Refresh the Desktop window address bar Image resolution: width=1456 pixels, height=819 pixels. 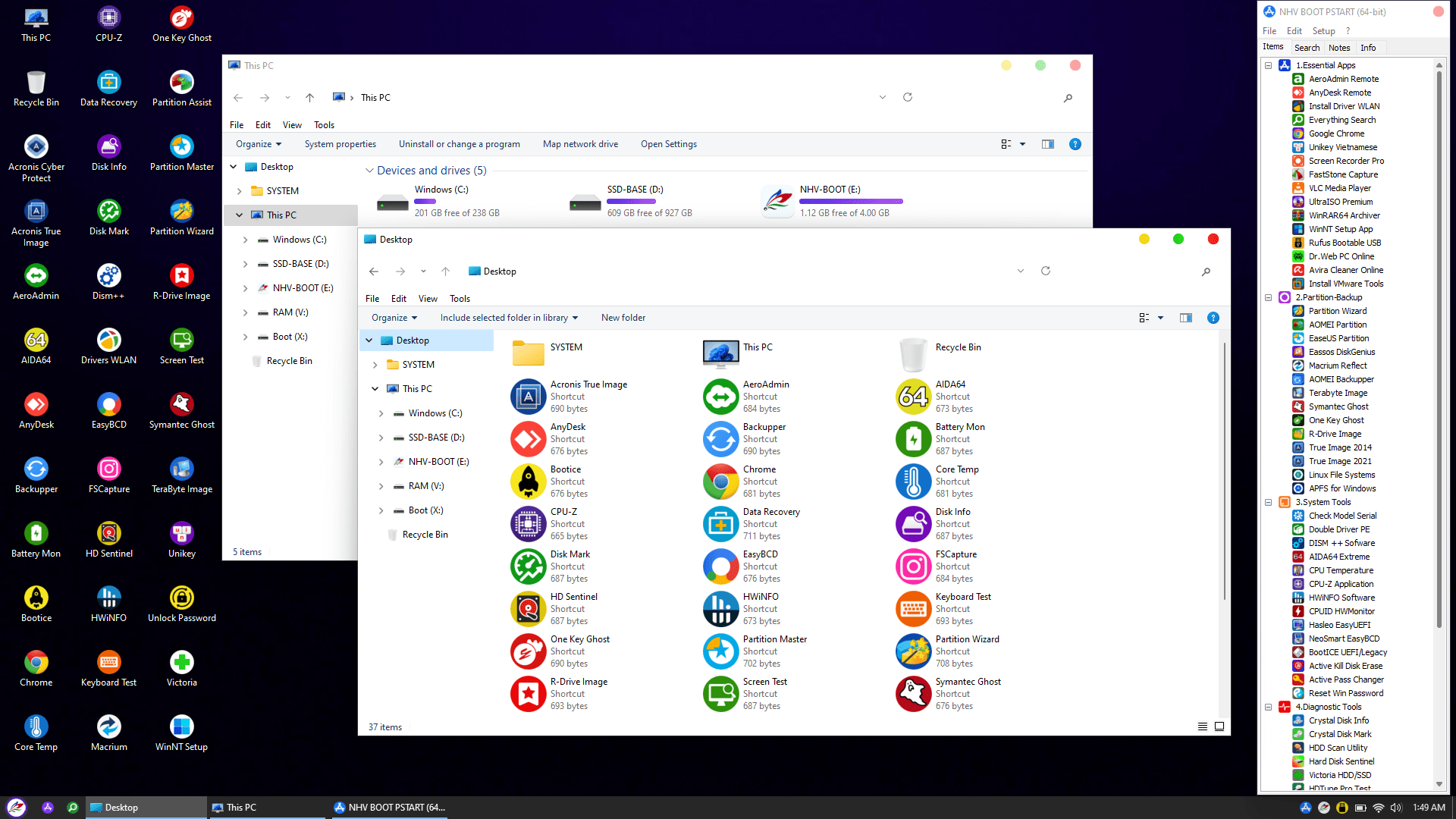tap(1045, 271)
